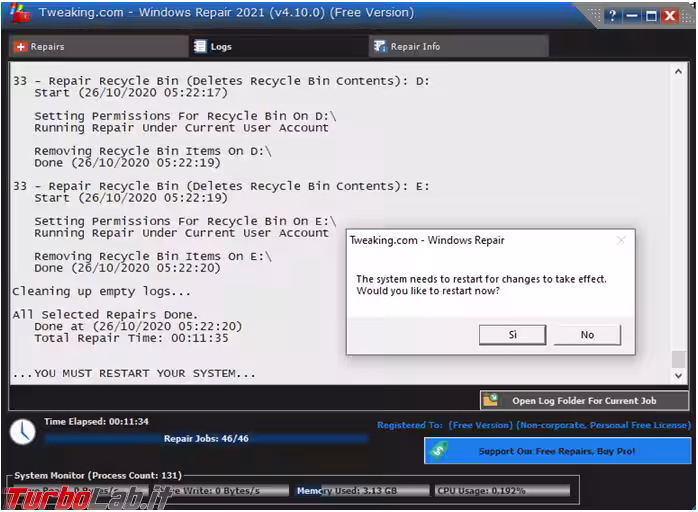Click the Drive Write Bytes/s meter
This screenshot has width=698, height=512.
tap(220, 491)
